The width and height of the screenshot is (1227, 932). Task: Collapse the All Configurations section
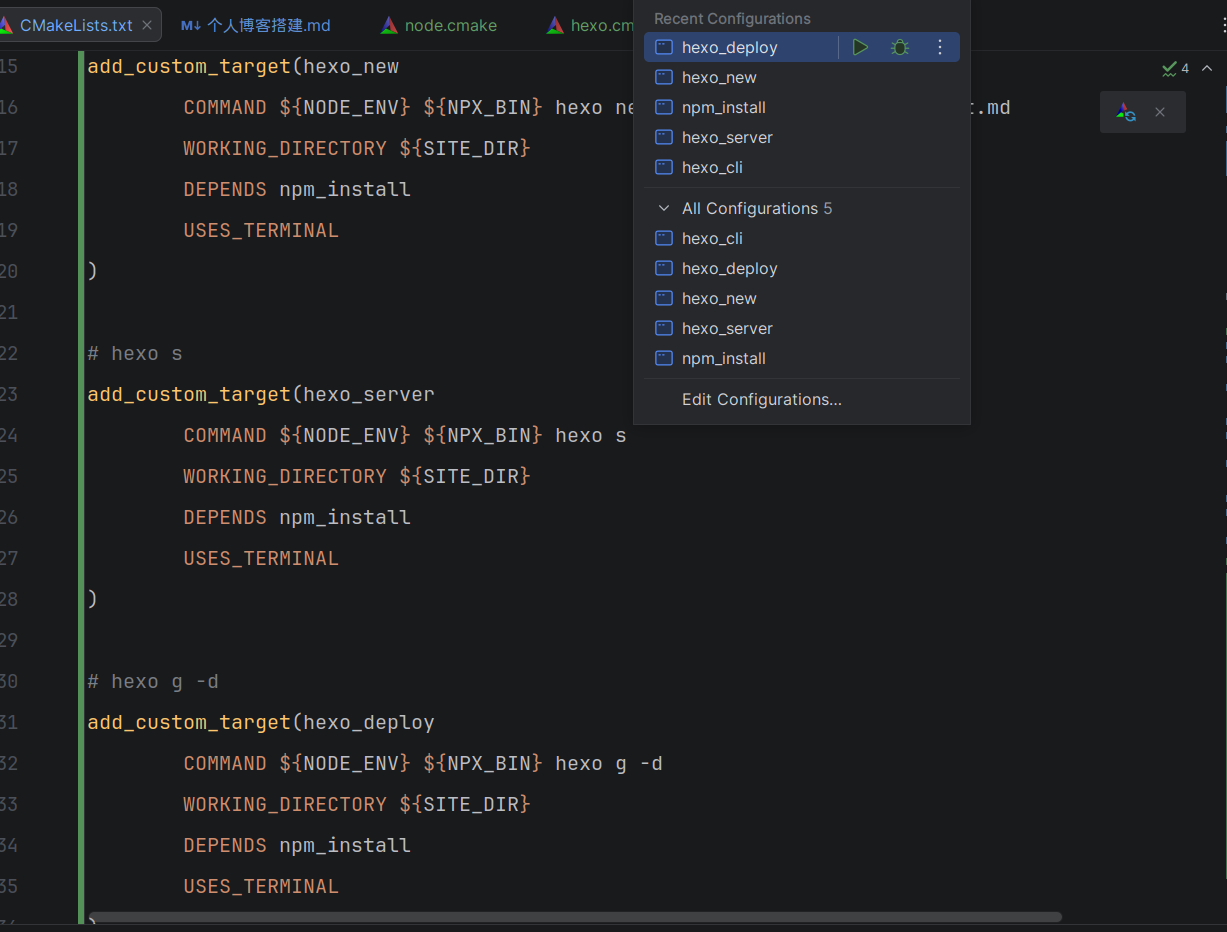pos(664,208)
